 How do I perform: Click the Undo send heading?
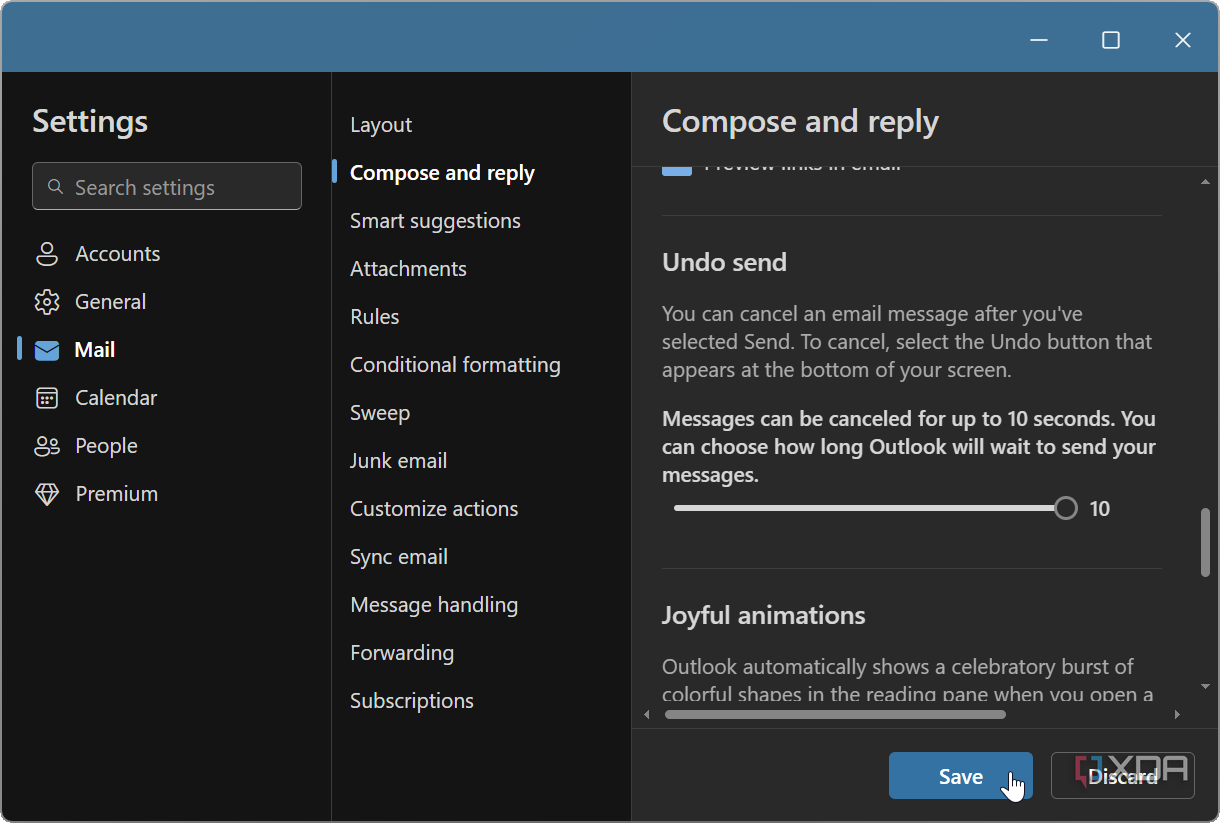pyautogui.click(x=724, y=262)
